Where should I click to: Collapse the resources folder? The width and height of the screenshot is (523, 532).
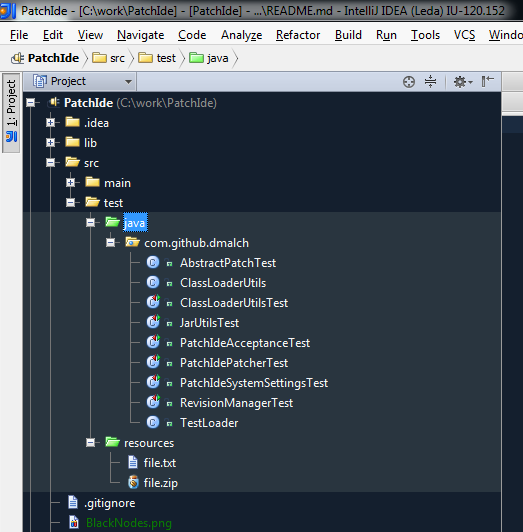click(91, 443)
